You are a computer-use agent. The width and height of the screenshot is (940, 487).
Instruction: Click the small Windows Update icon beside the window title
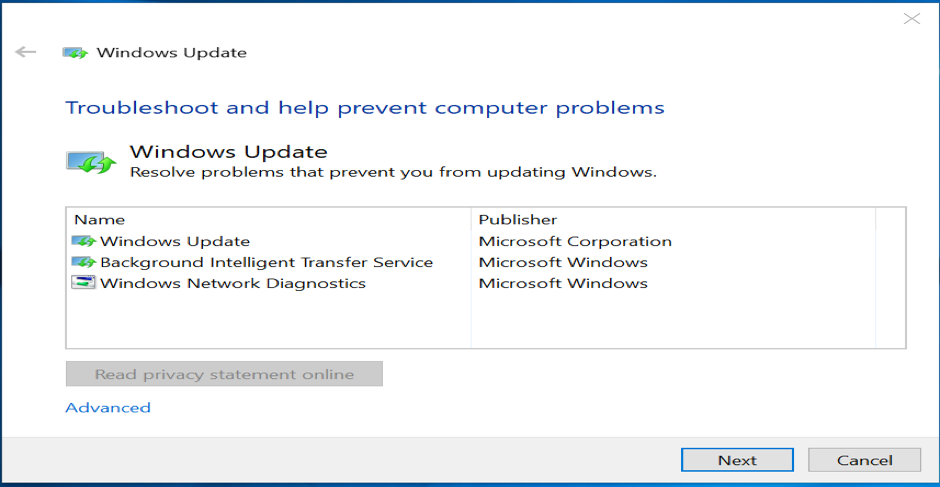point(75,53)
